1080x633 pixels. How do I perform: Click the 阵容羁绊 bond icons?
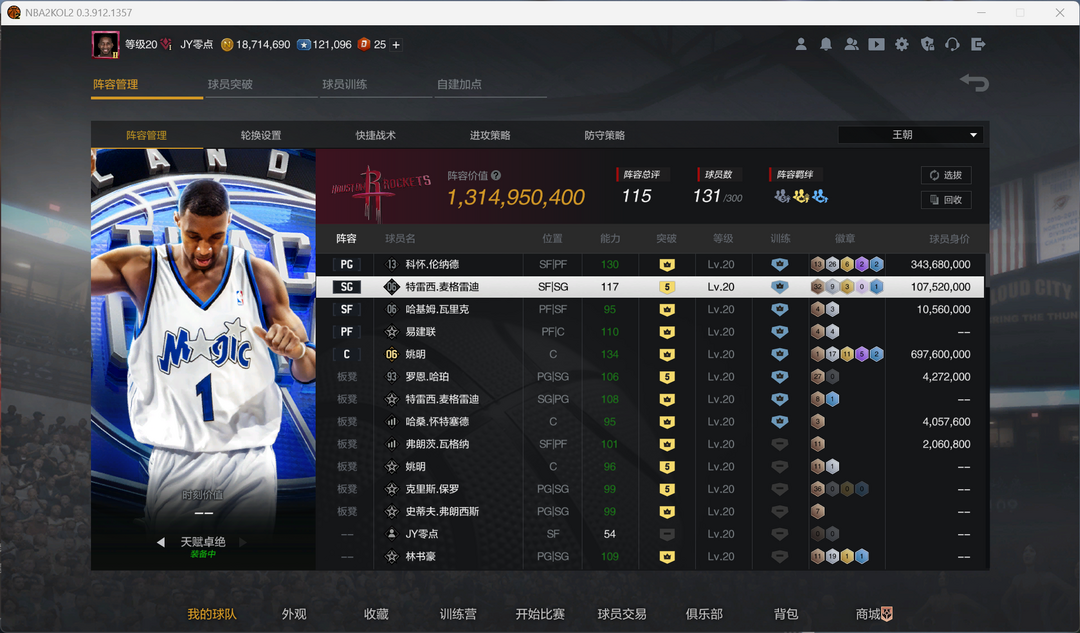click(800, 197)
